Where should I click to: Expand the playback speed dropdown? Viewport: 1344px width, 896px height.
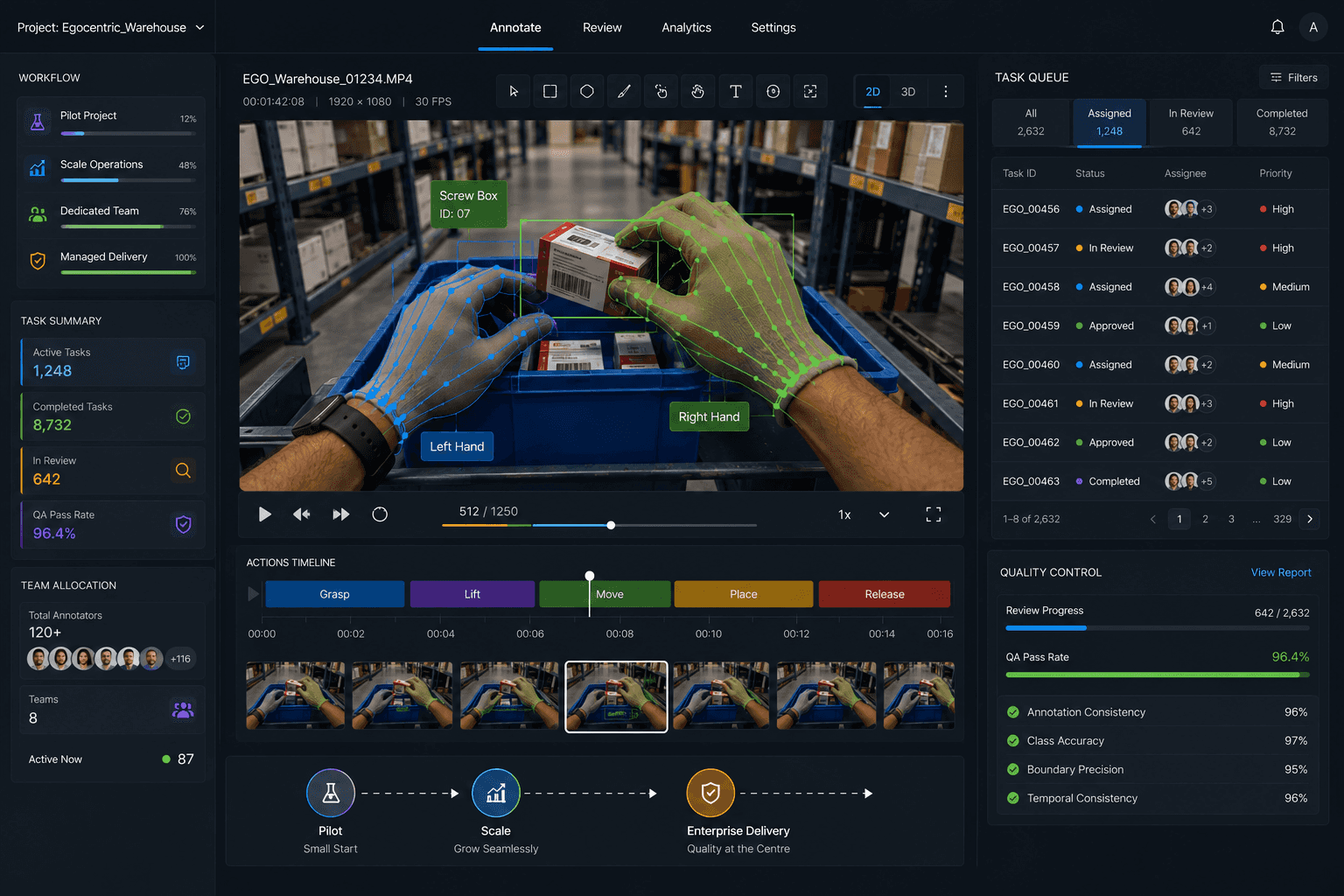(885, 514)
